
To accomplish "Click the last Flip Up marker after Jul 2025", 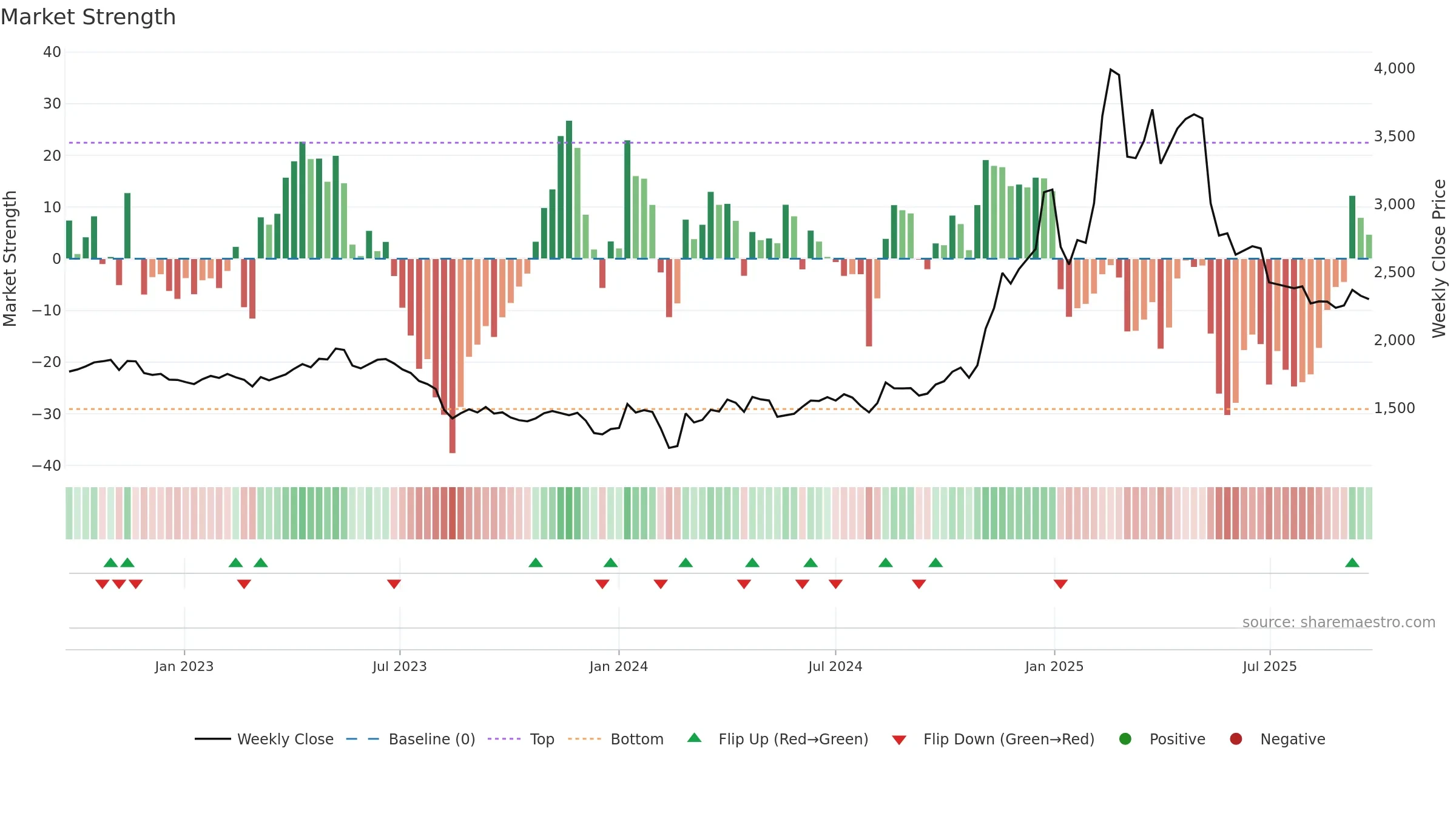I will click(x=1352, y=562).
